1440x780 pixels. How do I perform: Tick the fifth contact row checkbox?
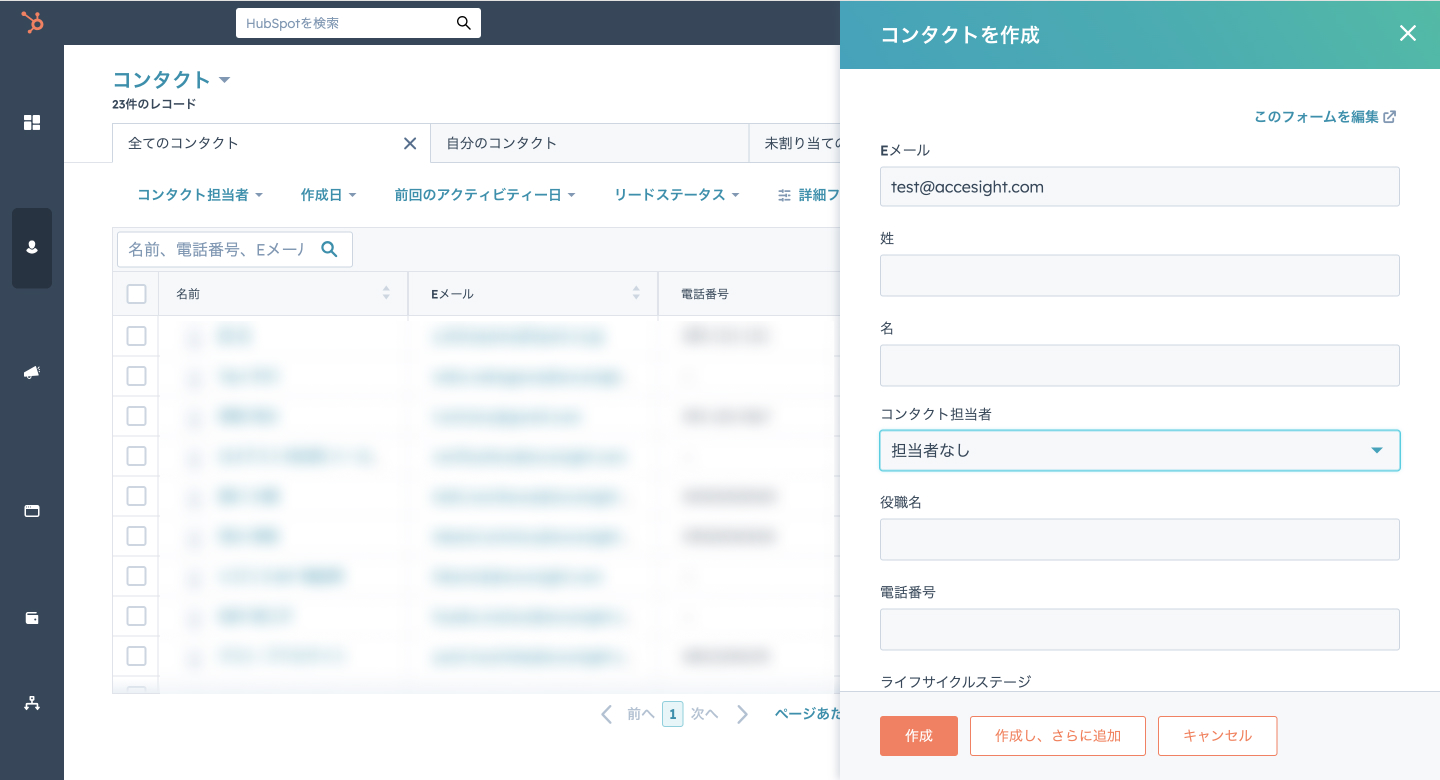click(x=136, y=496)
